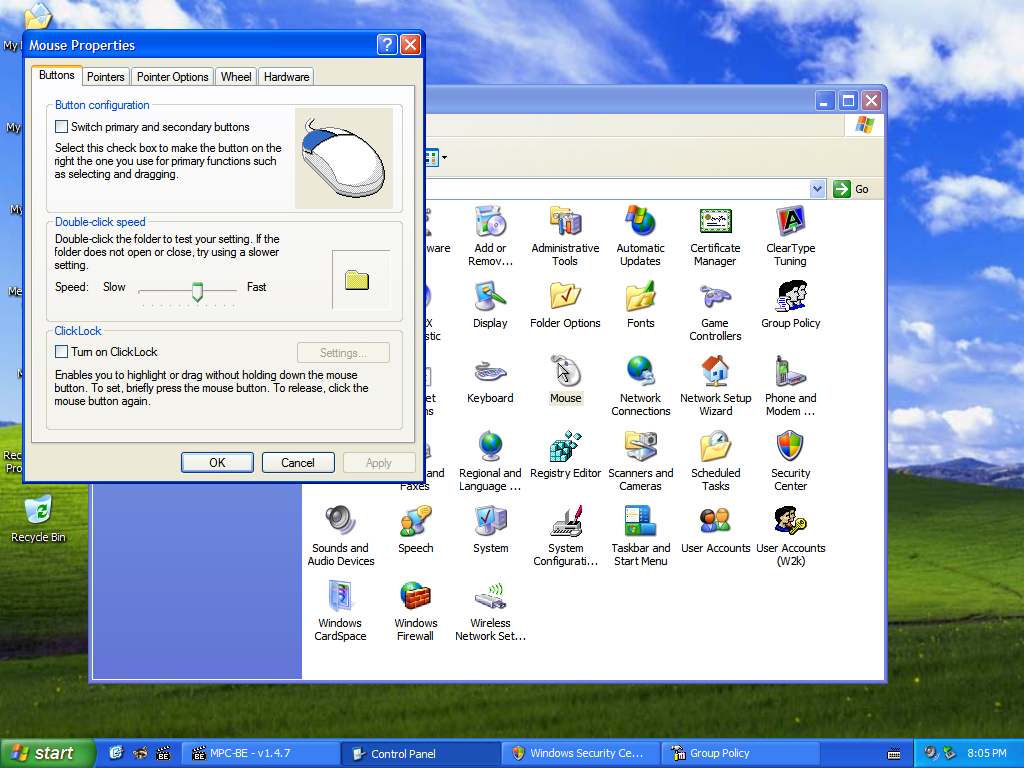Open the ClearType Tuning icon

click(x=790, y=222)
